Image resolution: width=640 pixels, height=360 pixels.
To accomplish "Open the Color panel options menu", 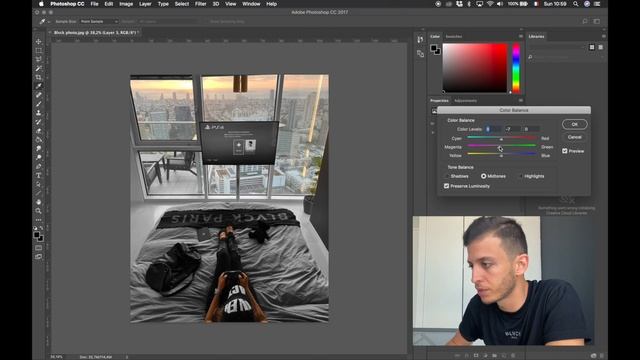I will click(x=520, y=36).
